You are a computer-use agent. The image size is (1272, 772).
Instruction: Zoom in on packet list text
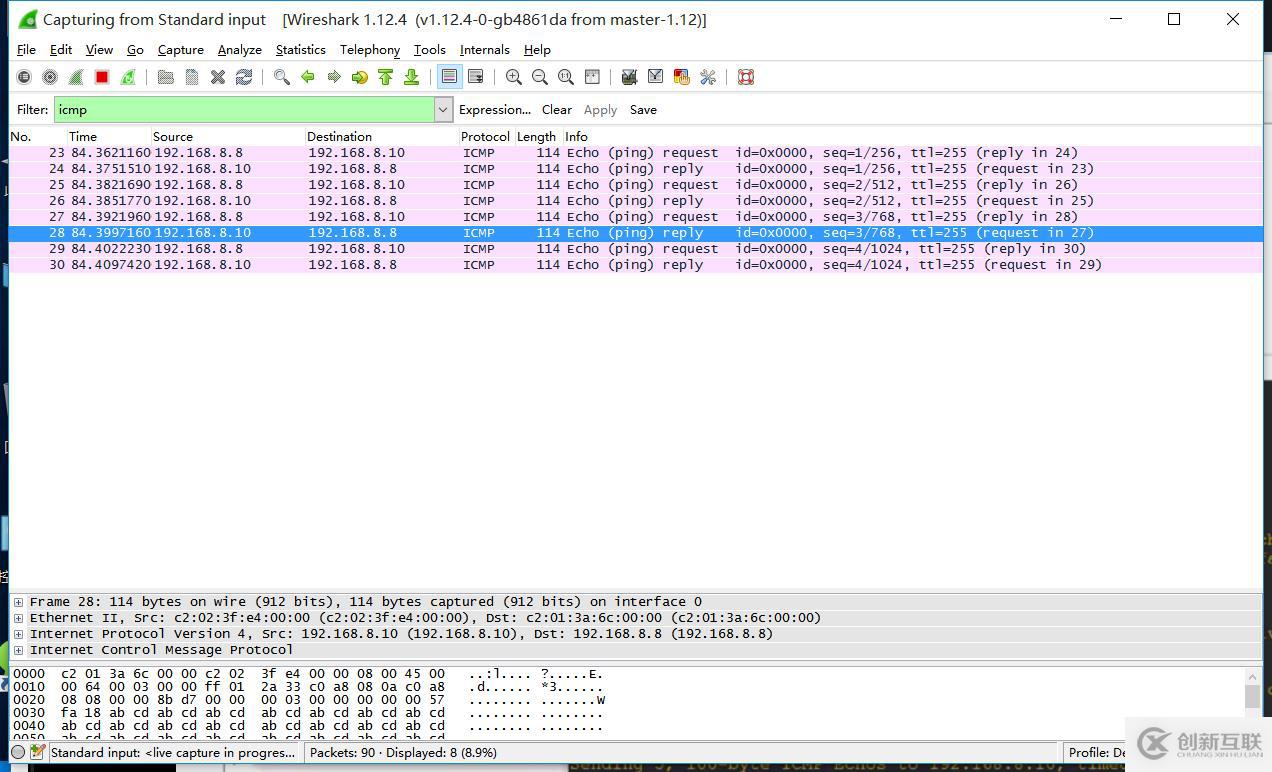[514, 77]
